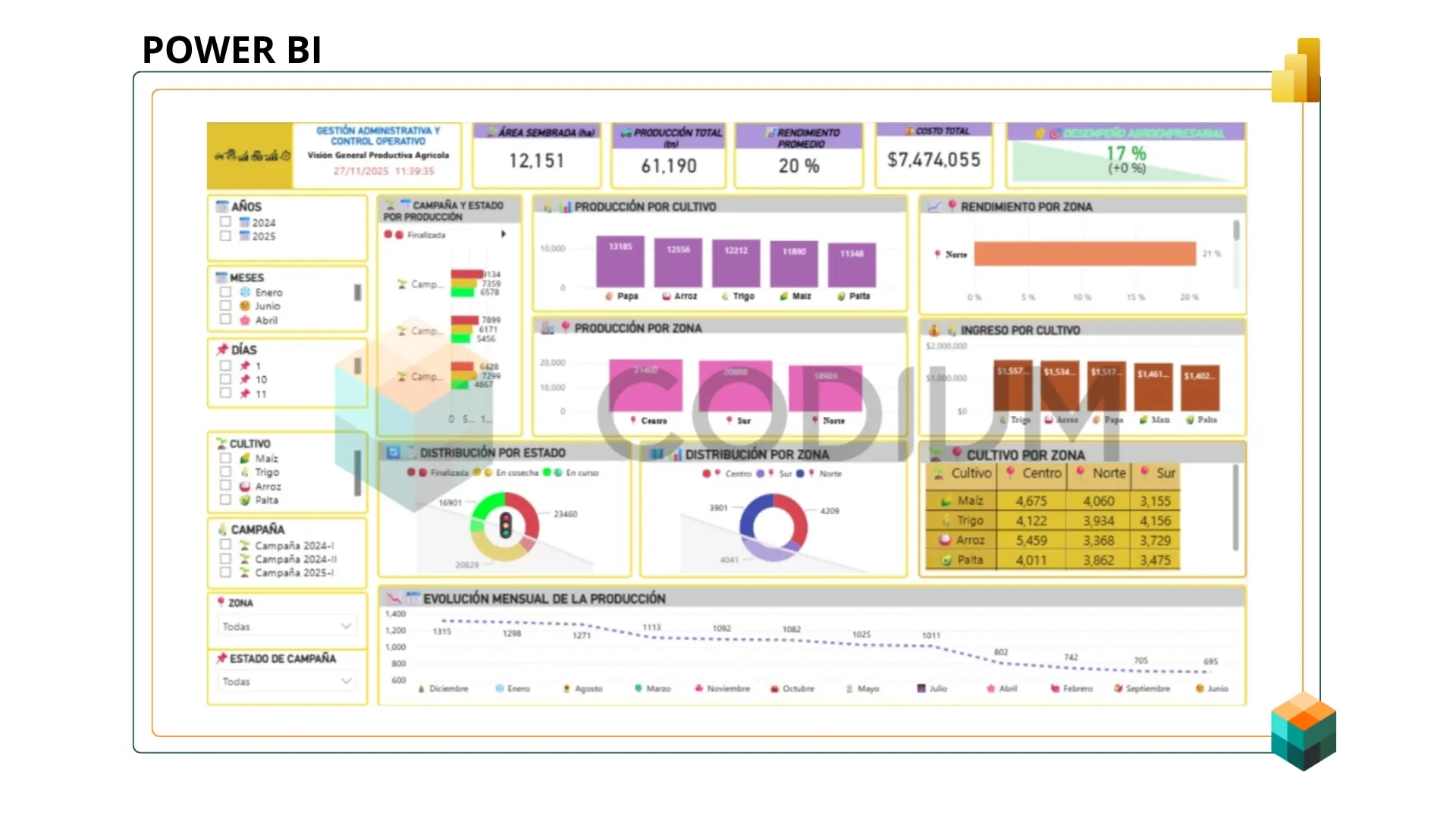Image resolution: width=1456 pixels, height=819 pixels.
Task: Click the chart icon in PRODUCCIÓN POR CULTIVO header
Action: (x=566, y=206)
